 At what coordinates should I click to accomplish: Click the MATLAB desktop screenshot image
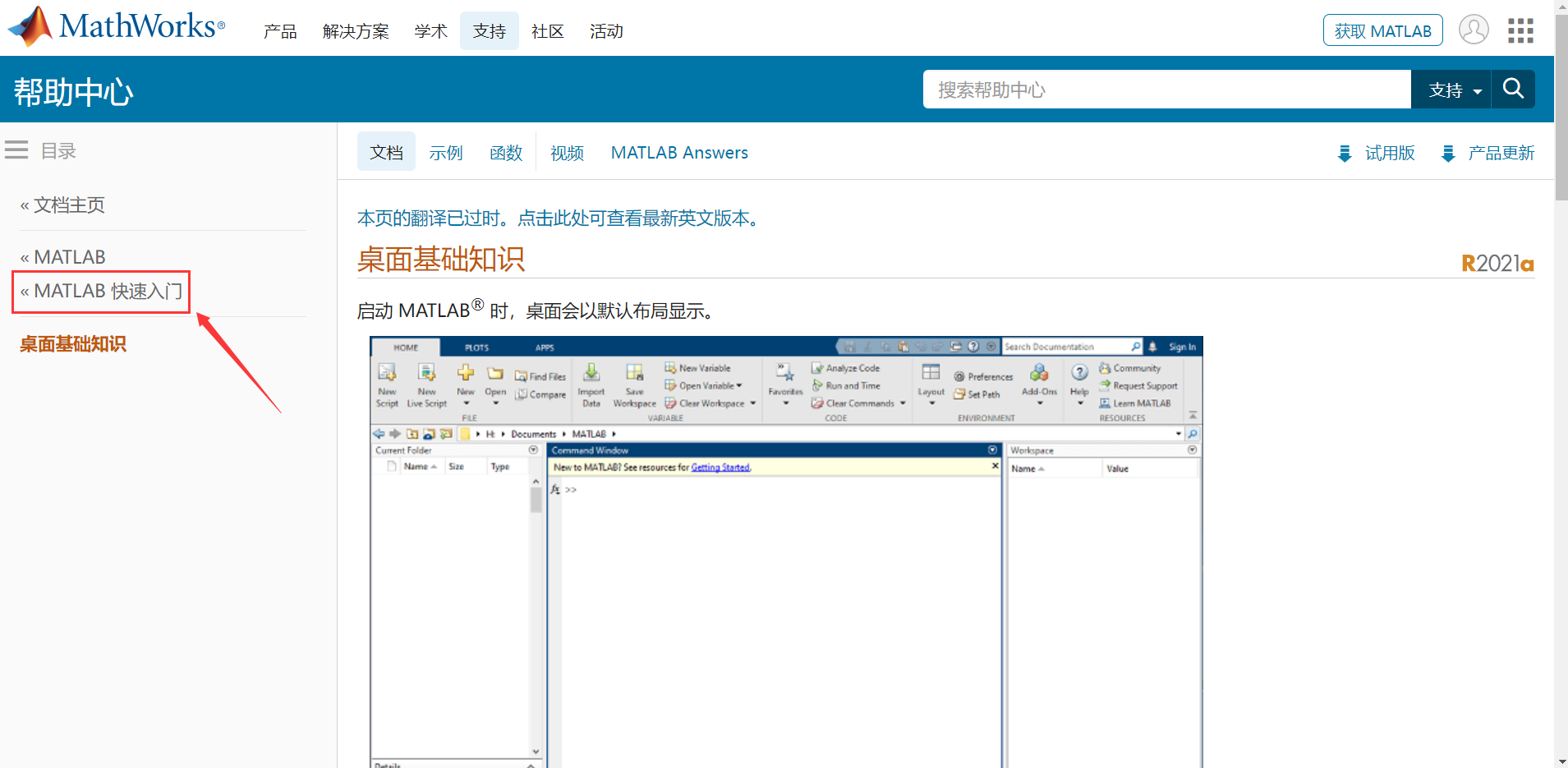click(786, 552)
